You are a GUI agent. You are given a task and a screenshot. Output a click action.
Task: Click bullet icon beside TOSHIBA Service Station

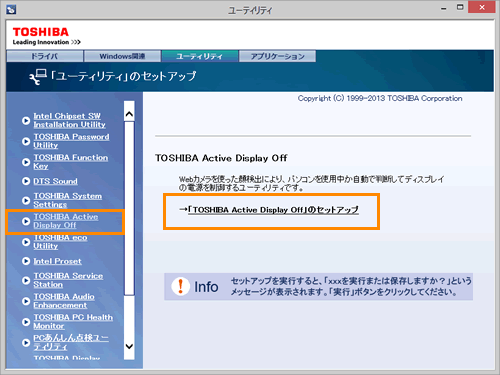tap(26, 280)
